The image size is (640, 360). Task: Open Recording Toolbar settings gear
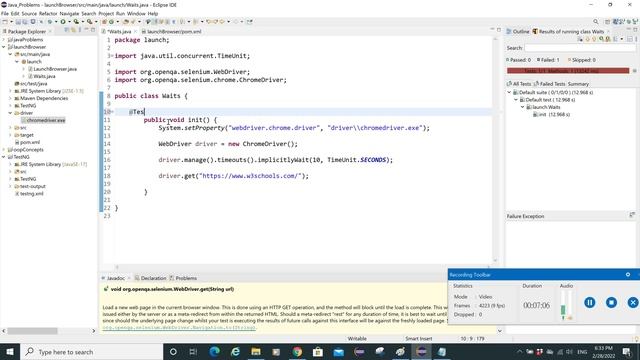(x=628, y=275)
